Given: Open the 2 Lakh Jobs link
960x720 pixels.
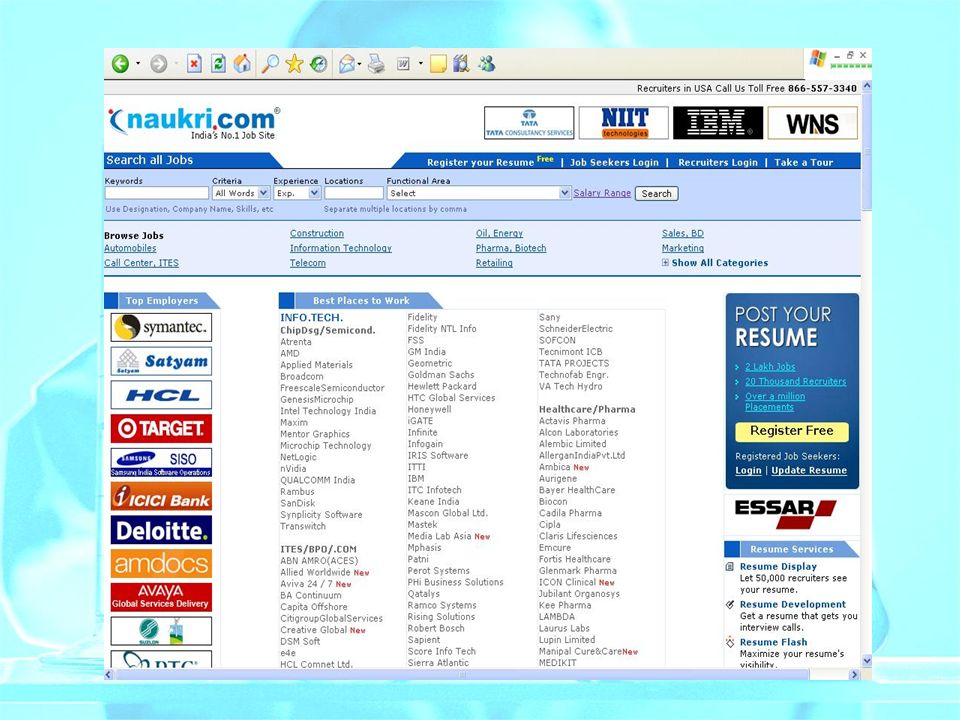Looking at the screenshot, I should click(770, 367).
